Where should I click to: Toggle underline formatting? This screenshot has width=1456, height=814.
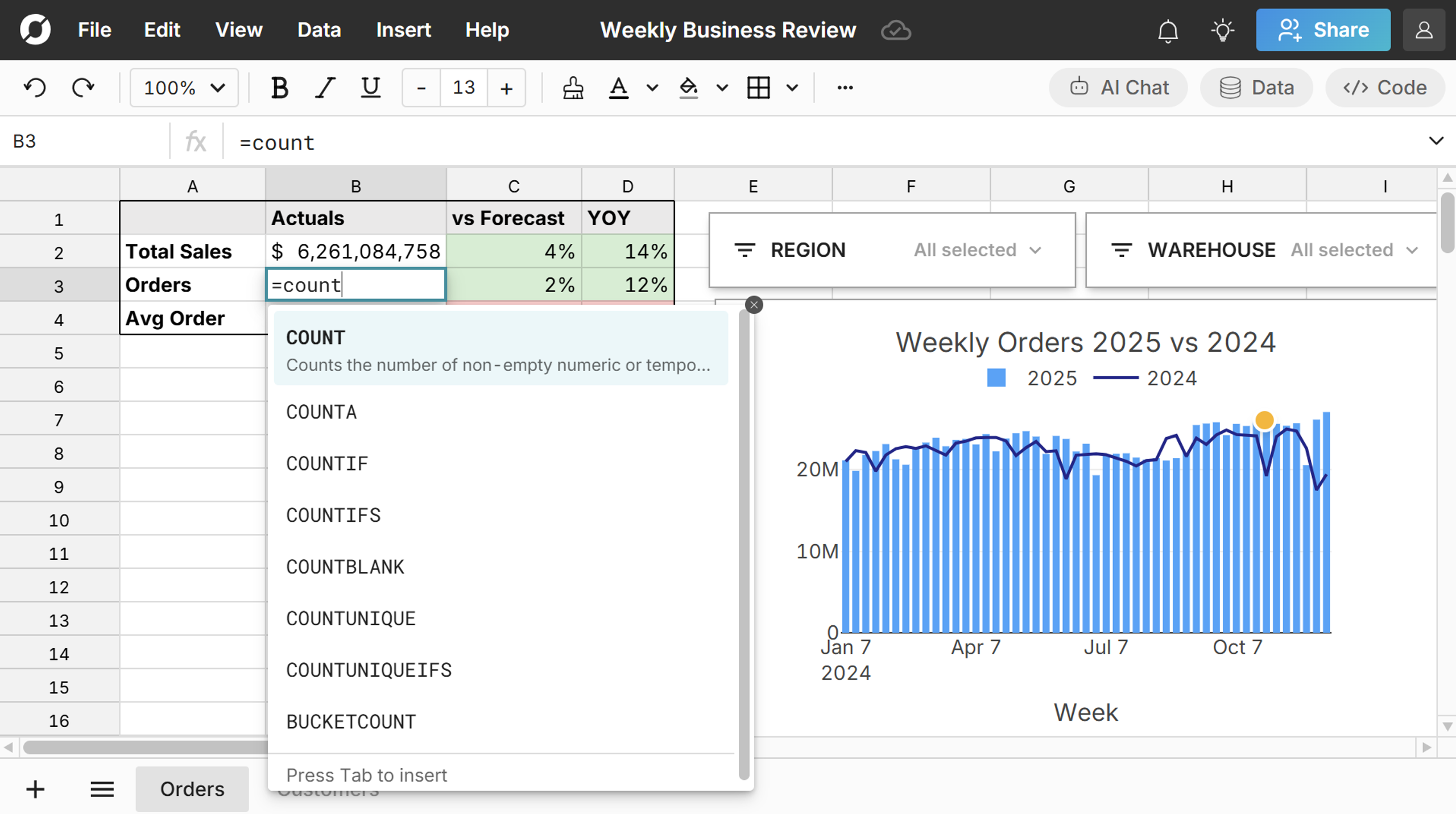[x=370, y=88]
